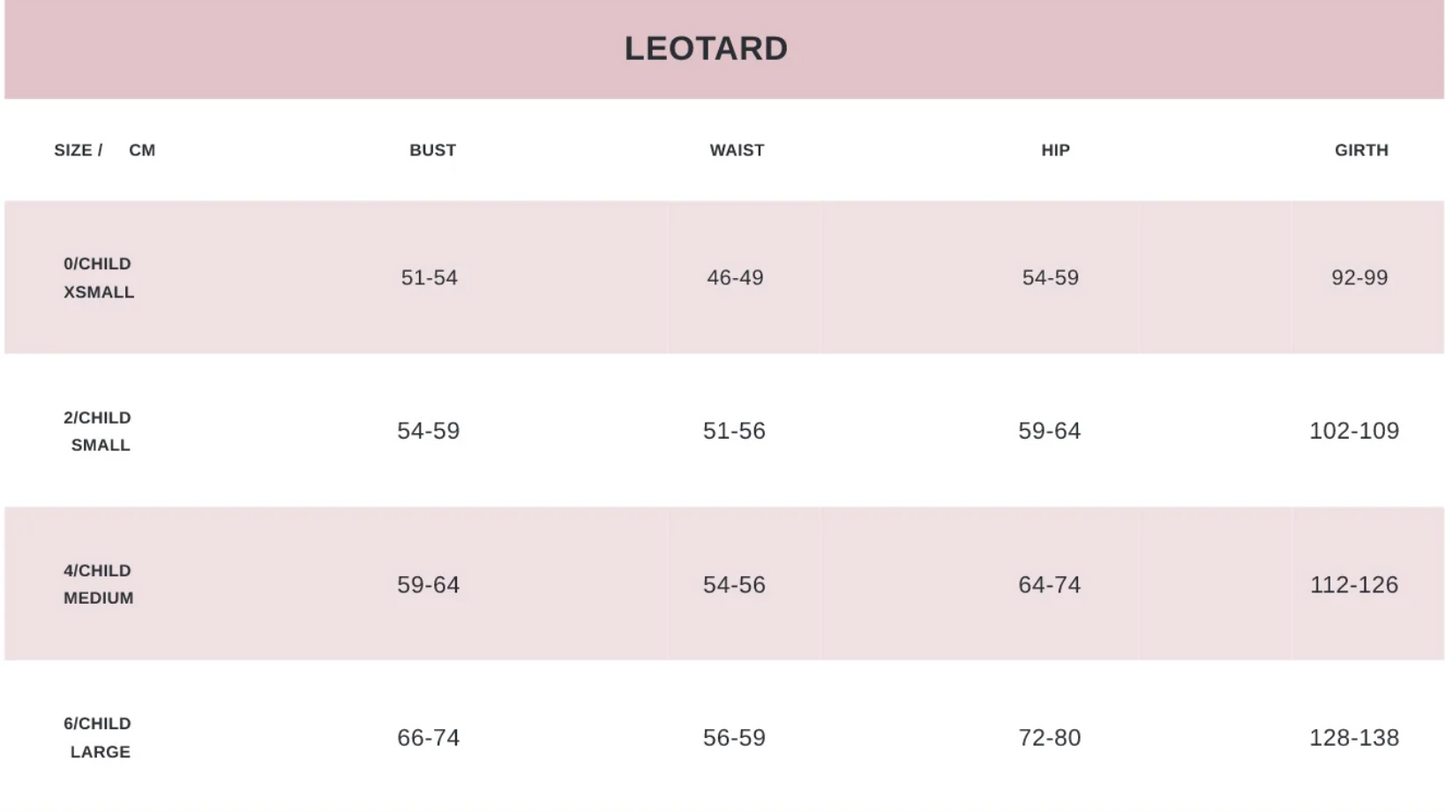This screenshot has width=1445, height=812.
Task: Select waist value 51-56 for Child Small
Action: tap(734, 431)
